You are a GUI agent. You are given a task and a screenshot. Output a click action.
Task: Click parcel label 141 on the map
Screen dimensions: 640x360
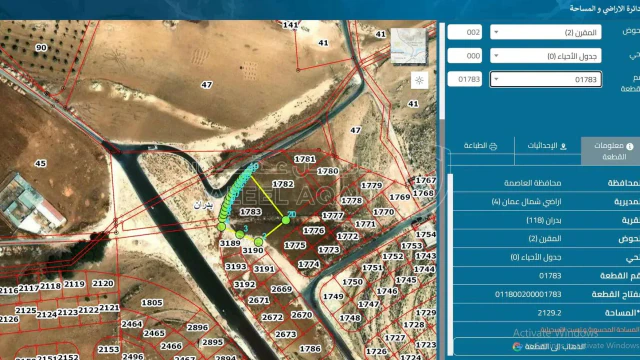[290, 25]
